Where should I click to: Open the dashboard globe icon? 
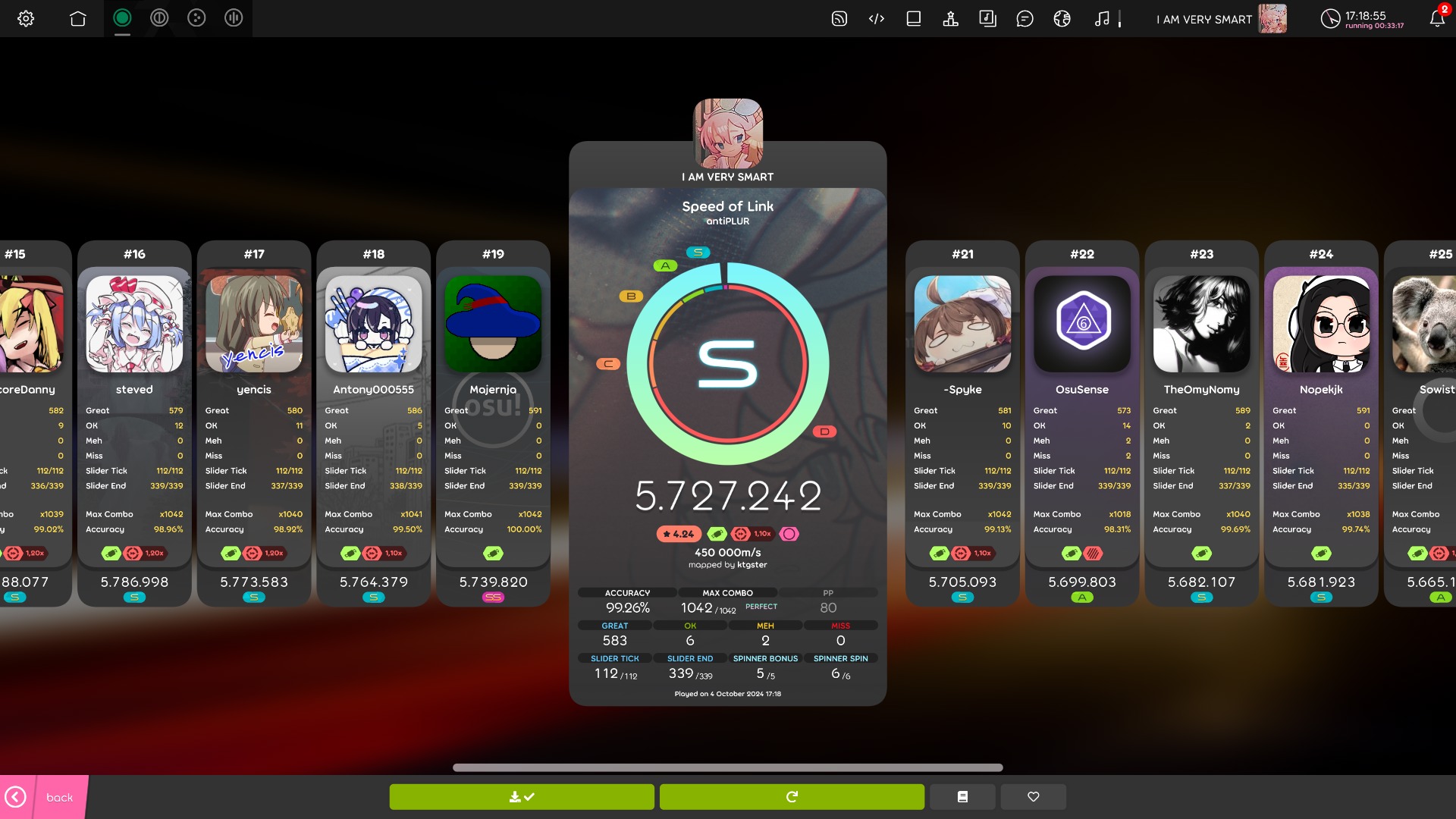click(1062, 19)
